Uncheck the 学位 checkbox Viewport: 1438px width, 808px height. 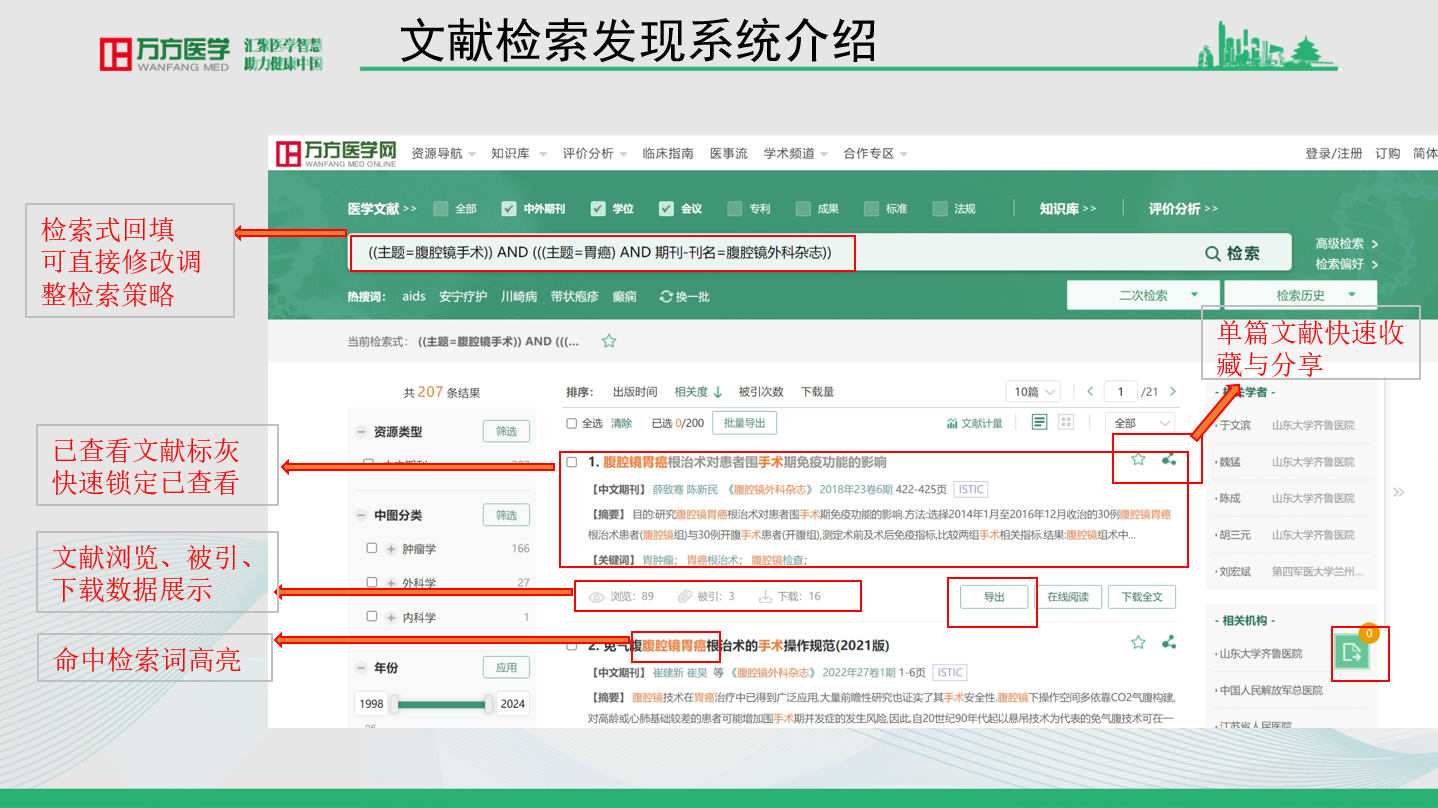coord(598,209)
